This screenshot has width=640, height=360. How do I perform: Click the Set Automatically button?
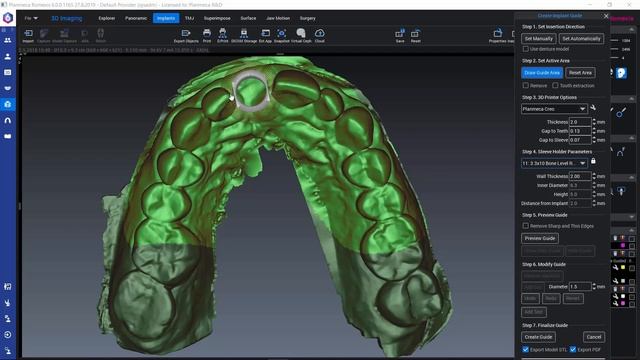click(x=581, y=39)
